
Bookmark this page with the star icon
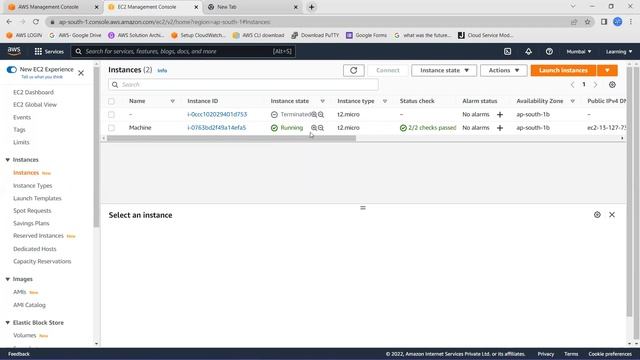pyautogui.click(x=587, y=22)
